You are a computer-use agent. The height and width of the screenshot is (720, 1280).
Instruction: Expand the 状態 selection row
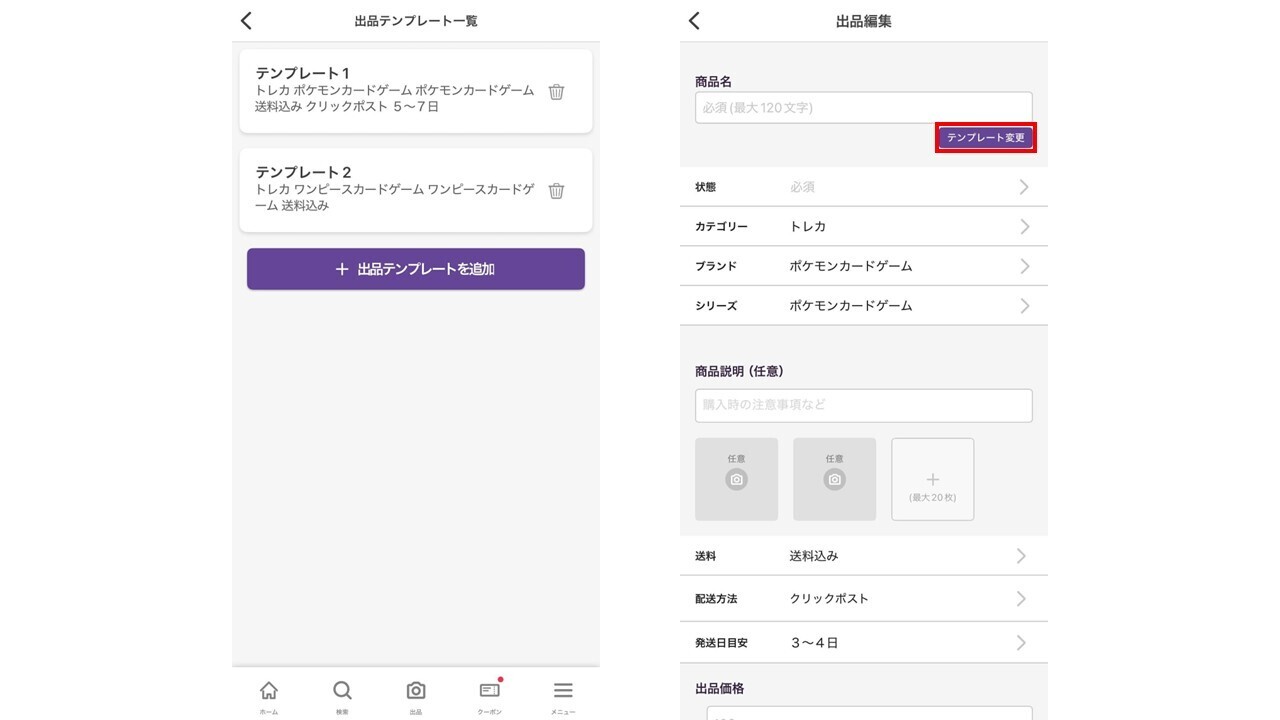tap(863, 187)
